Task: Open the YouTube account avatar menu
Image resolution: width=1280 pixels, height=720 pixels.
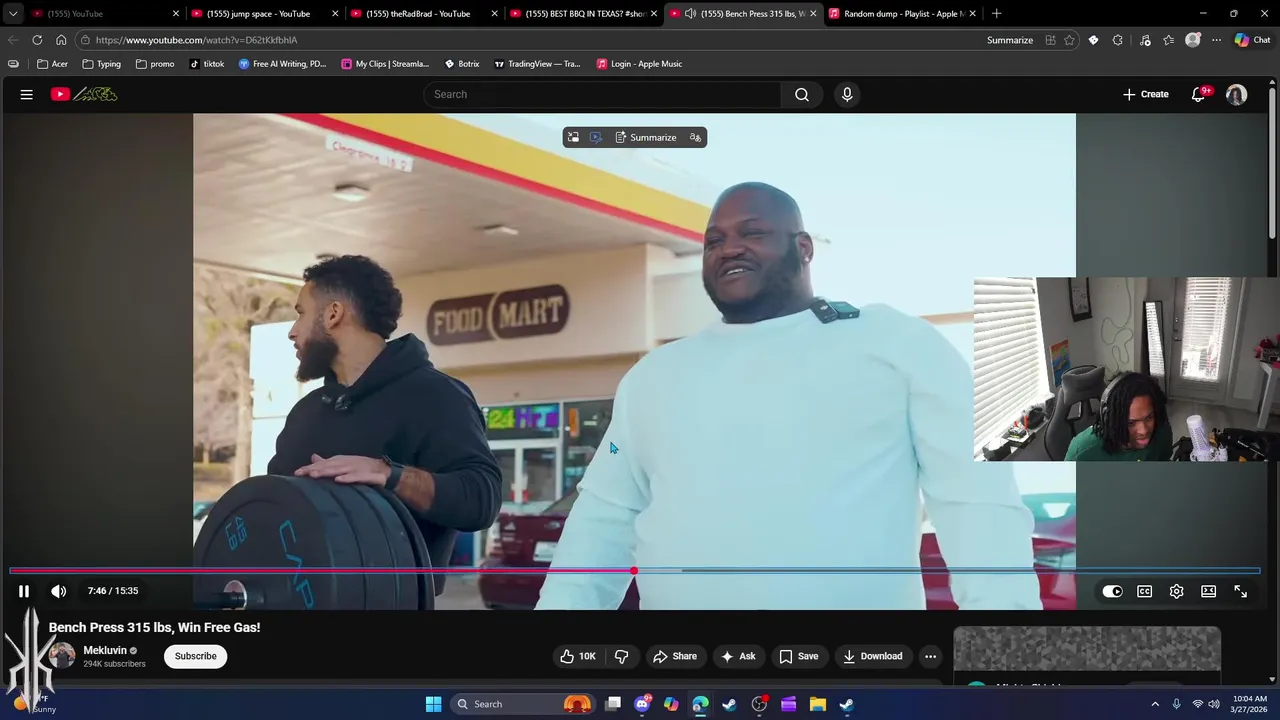Action: pyautogui.click(x=1237, y=94)
